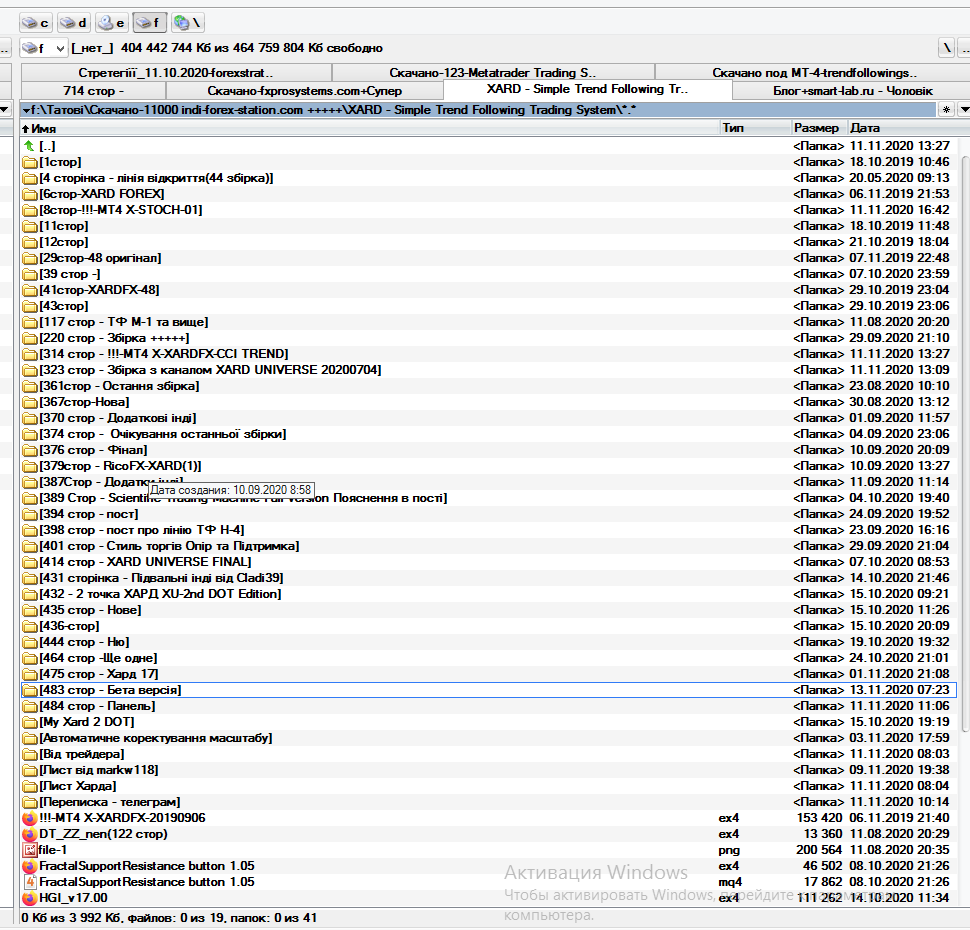Switch to tab Скачано-fxprosystems.com+Супер

304,90
